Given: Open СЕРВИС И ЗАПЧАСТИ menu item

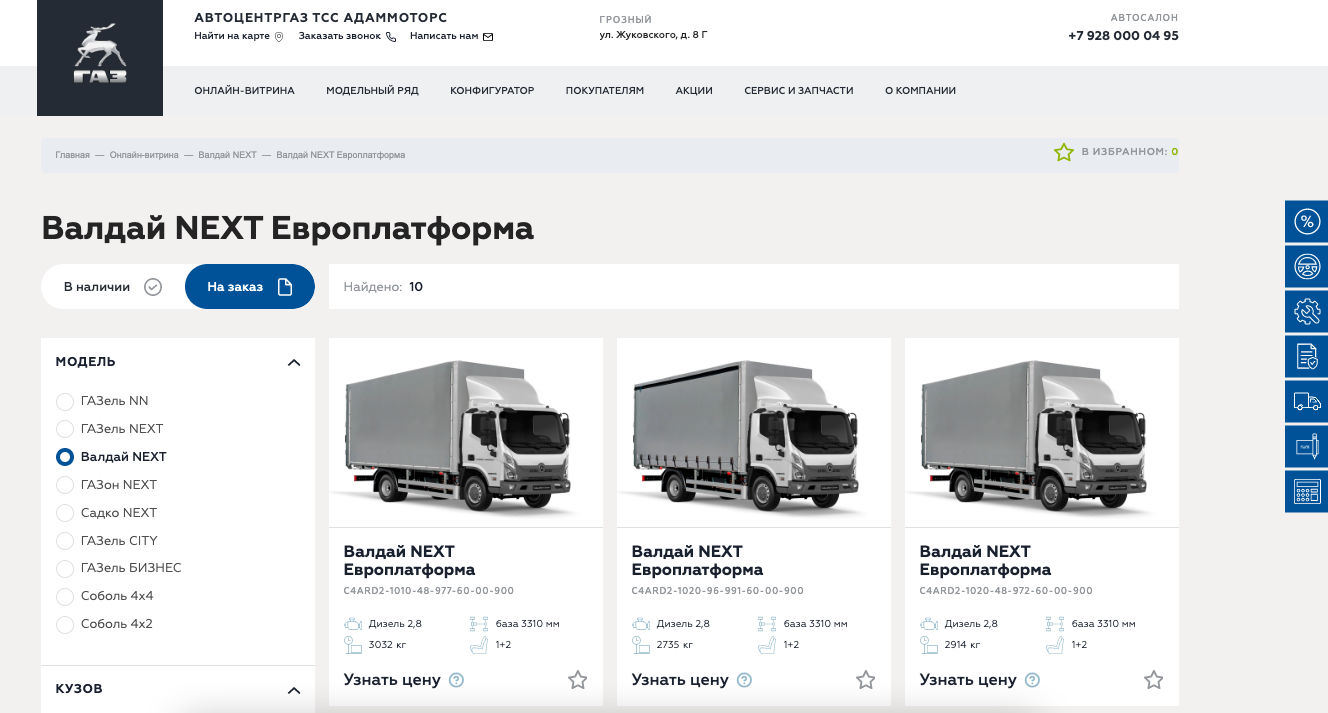Looking at the screenshot, I should point(799,91).
